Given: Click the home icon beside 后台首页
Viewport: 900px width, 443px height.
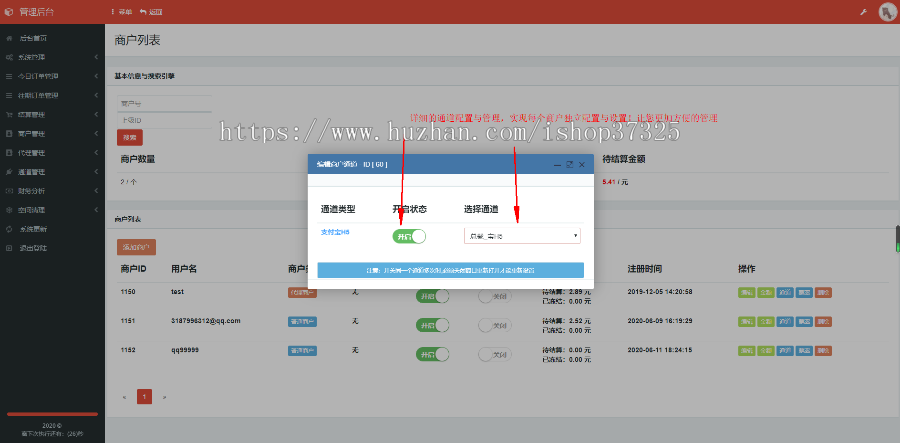Looking at the screenshot, I should tap(9, 38).
